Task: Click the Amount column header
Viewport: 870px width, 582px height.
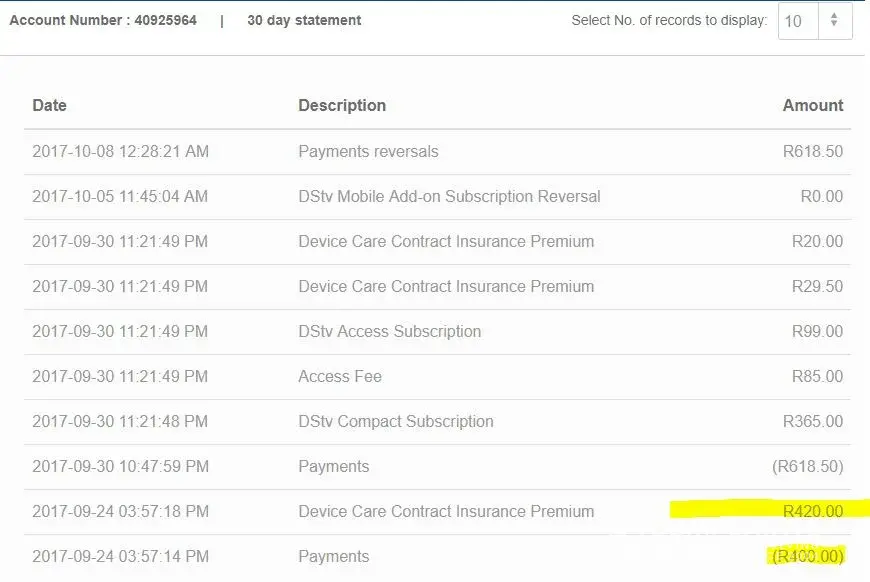Action: (x=812, y=105)
